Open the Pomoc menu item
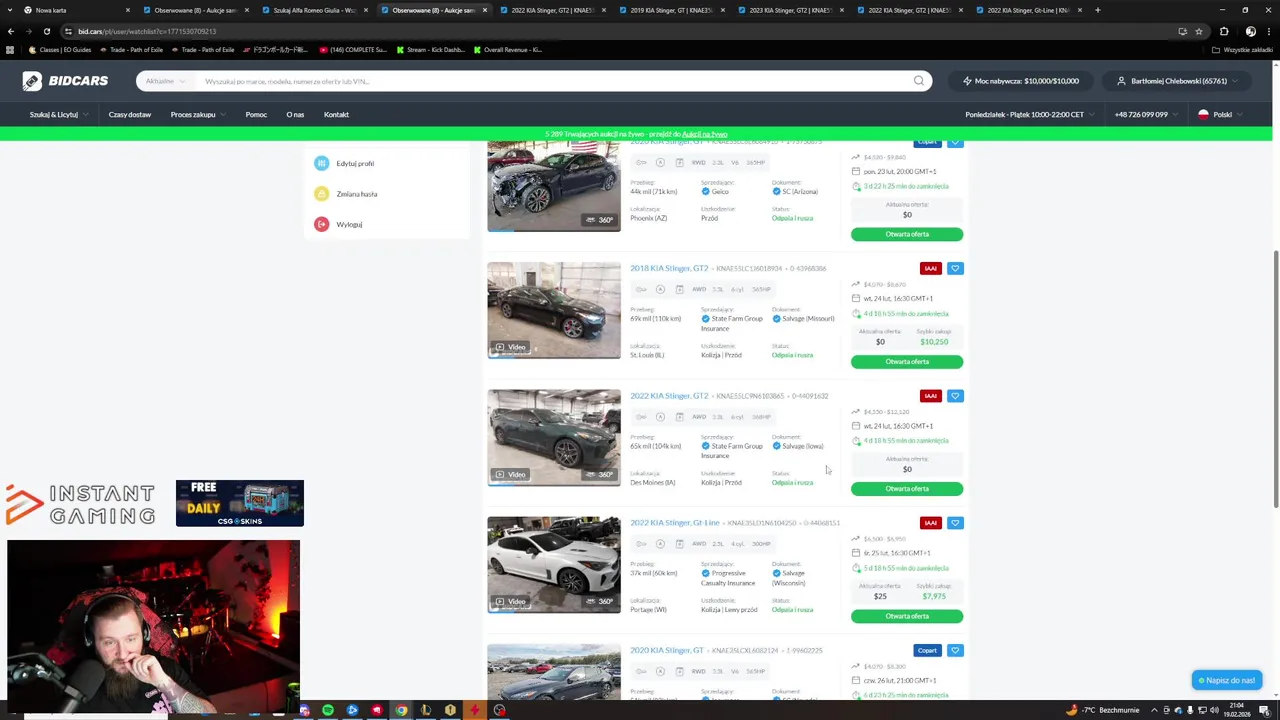 click(256, 114)
